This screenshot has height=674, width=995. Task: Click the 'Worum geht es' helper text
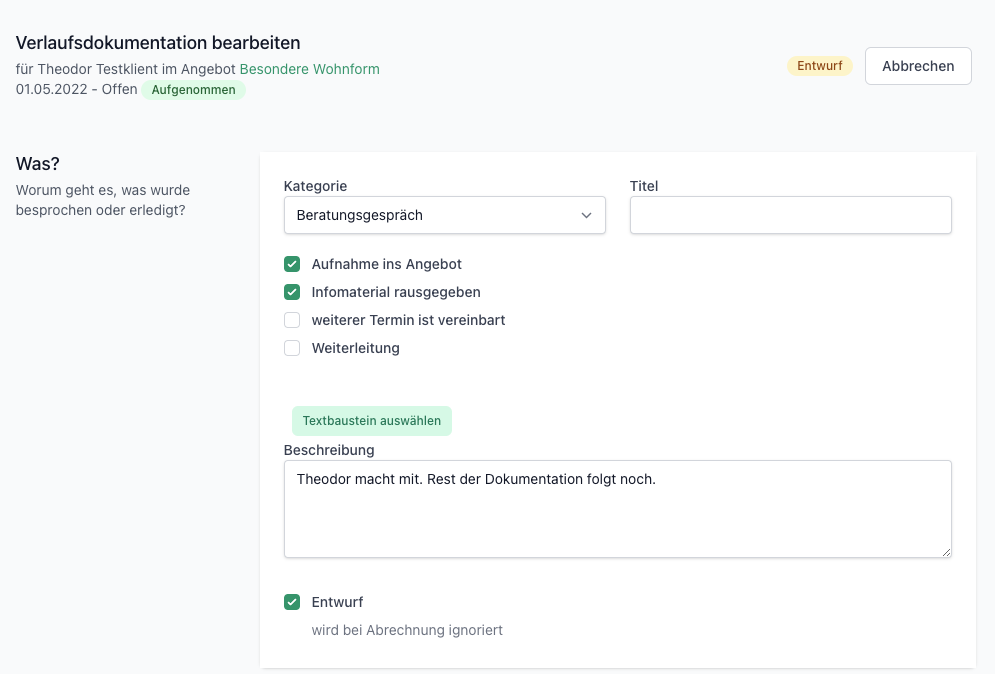[x=103, y=200]
